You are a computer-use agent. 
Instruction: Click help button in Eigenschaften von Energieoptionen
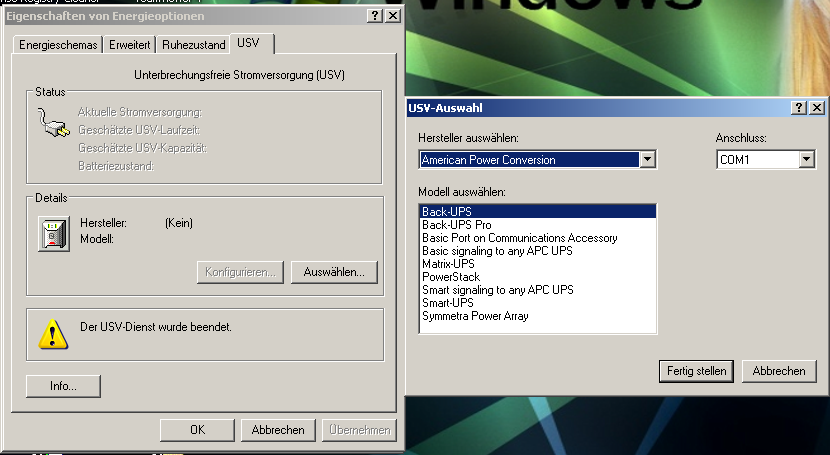coord(375,16)
